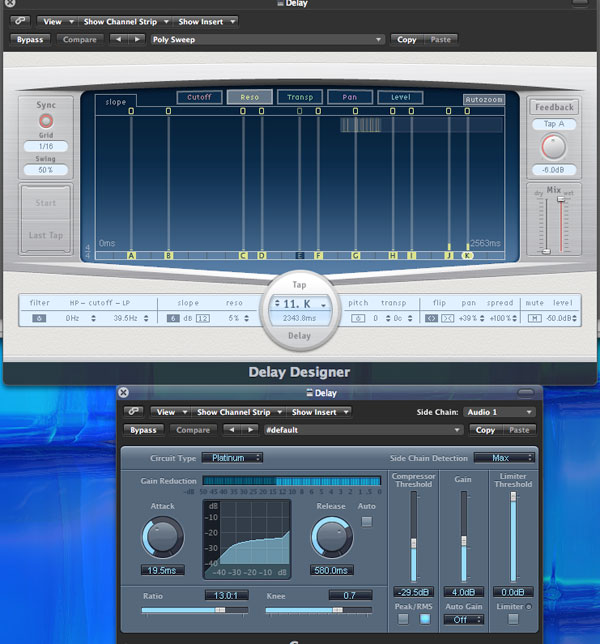Open the #default preset dropdown in Compressor
600x644 pixels.
tap(363, 430)
